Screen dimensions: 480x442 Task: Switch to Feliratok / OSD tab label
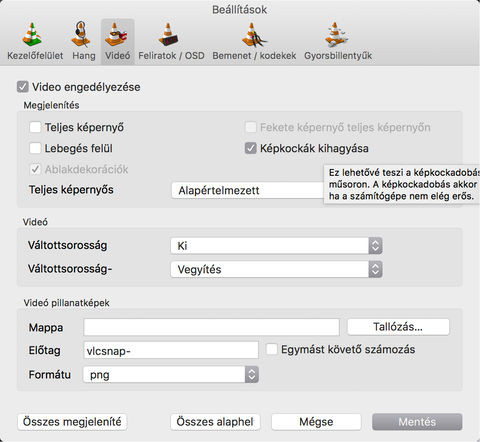click(x=171, y=56)
